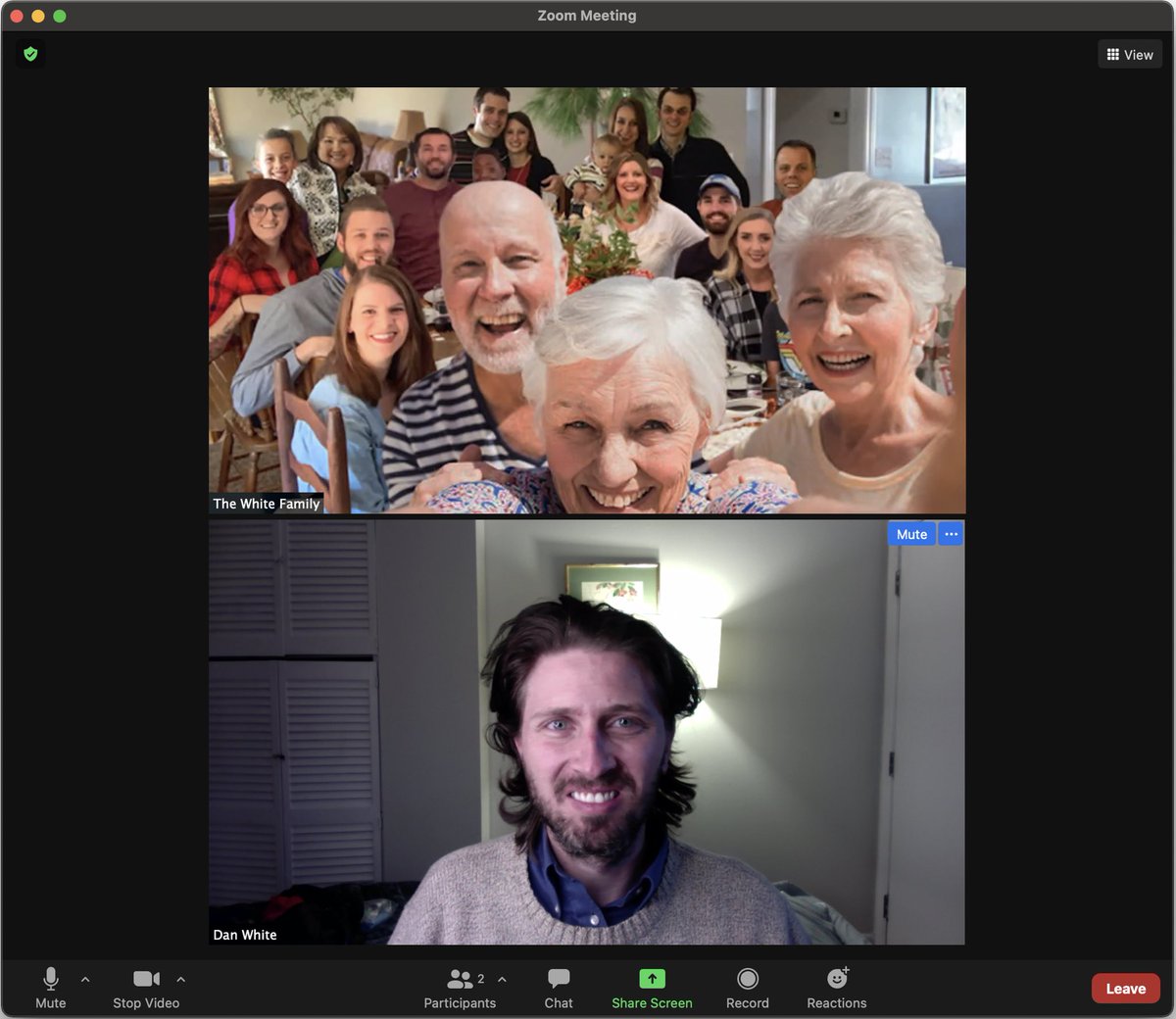Start recording with the Record button
The height and width of the screenshot is (1019, 1176).
[x=748, y=988]
